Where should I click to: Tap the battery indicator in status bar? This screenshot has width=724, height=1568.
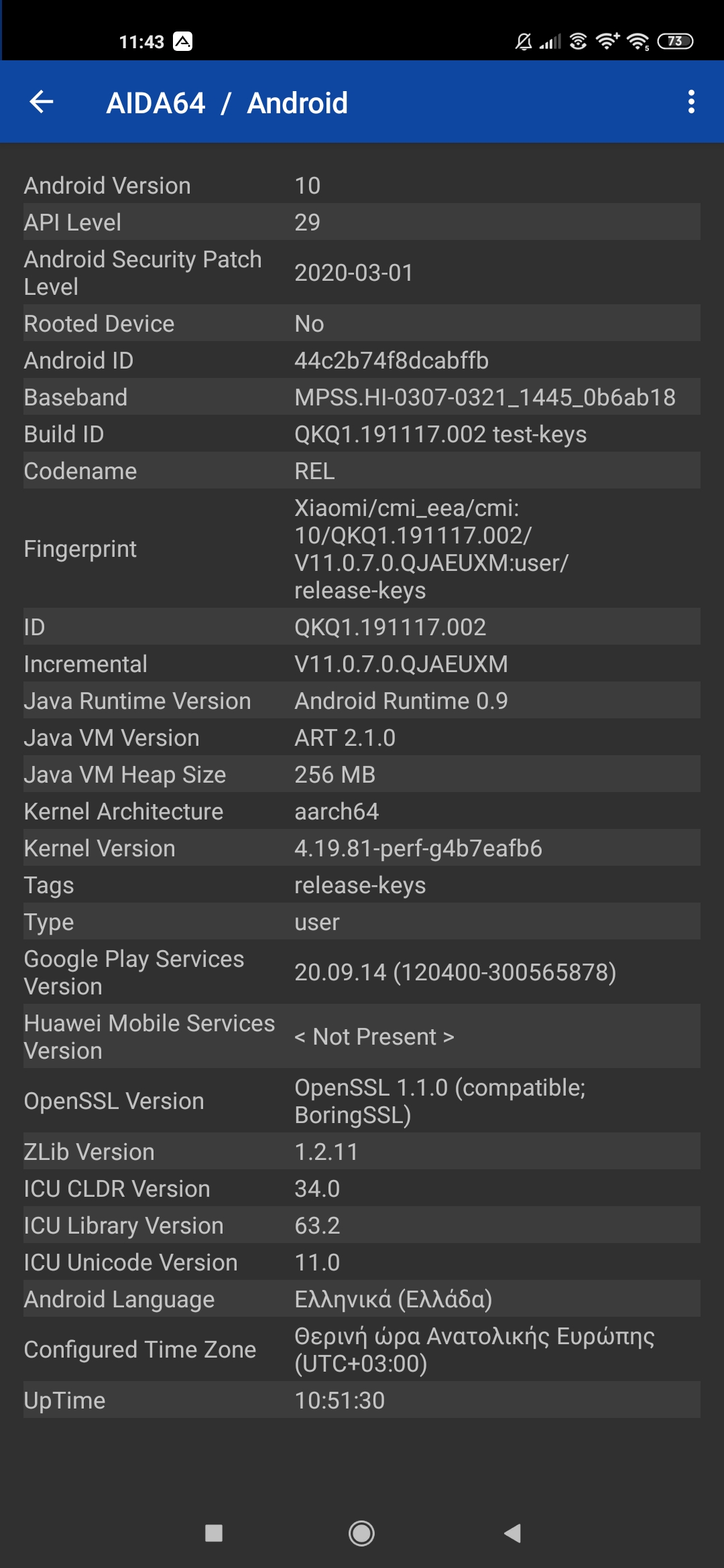675,42
